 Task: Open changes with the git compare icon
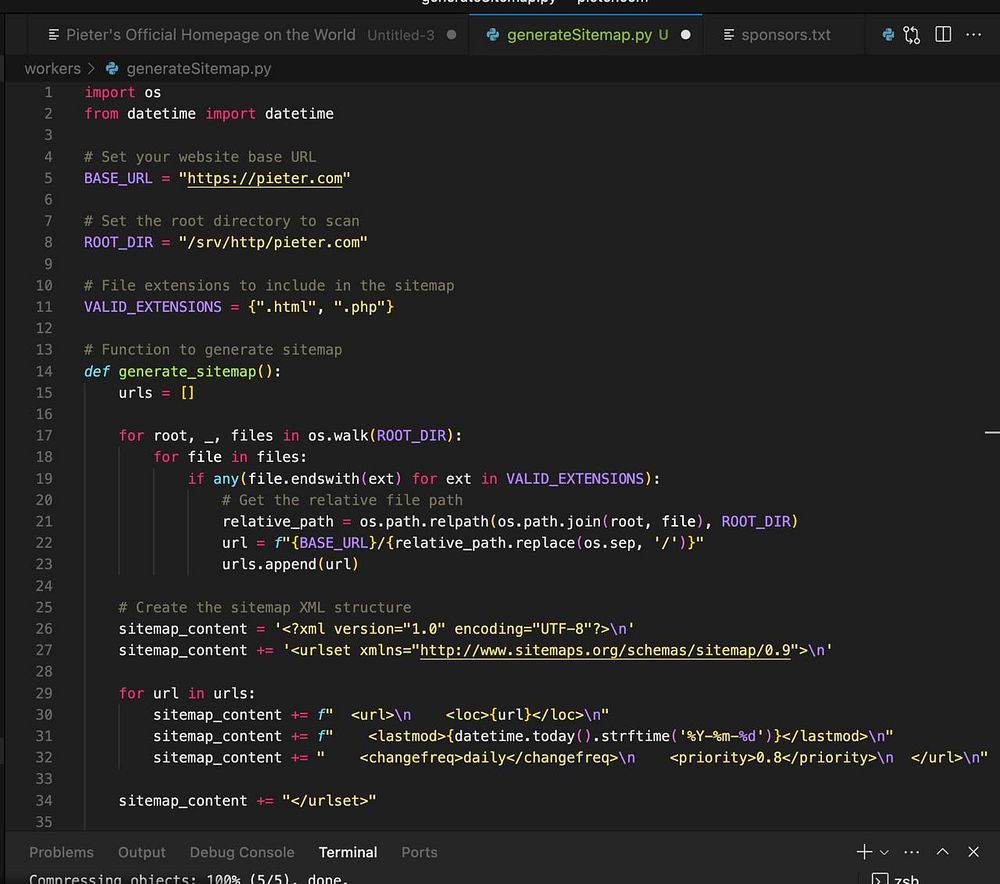tap(911, 35)
